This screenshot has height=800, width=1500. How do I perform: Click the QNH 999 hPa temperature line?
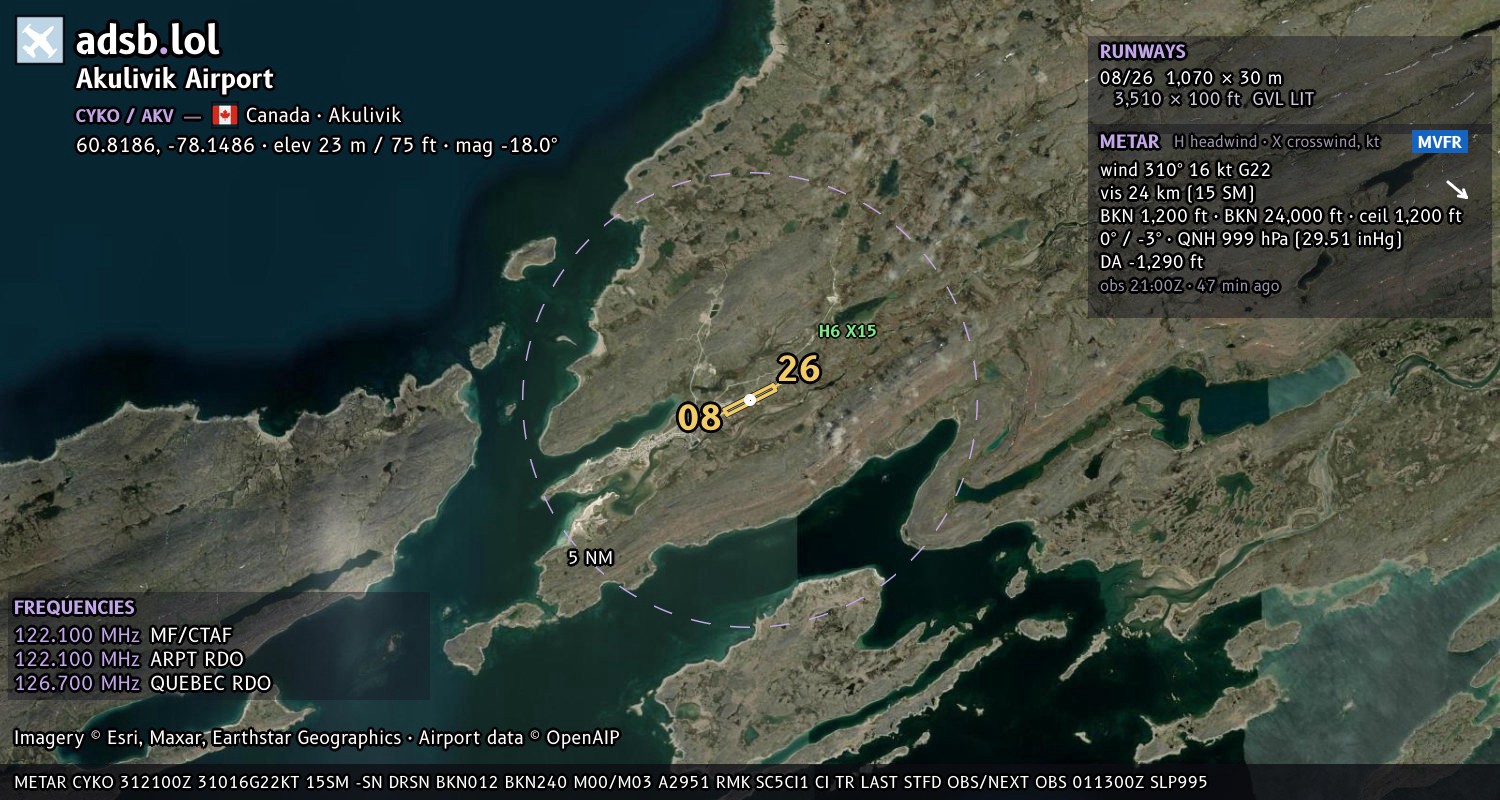1251,239
